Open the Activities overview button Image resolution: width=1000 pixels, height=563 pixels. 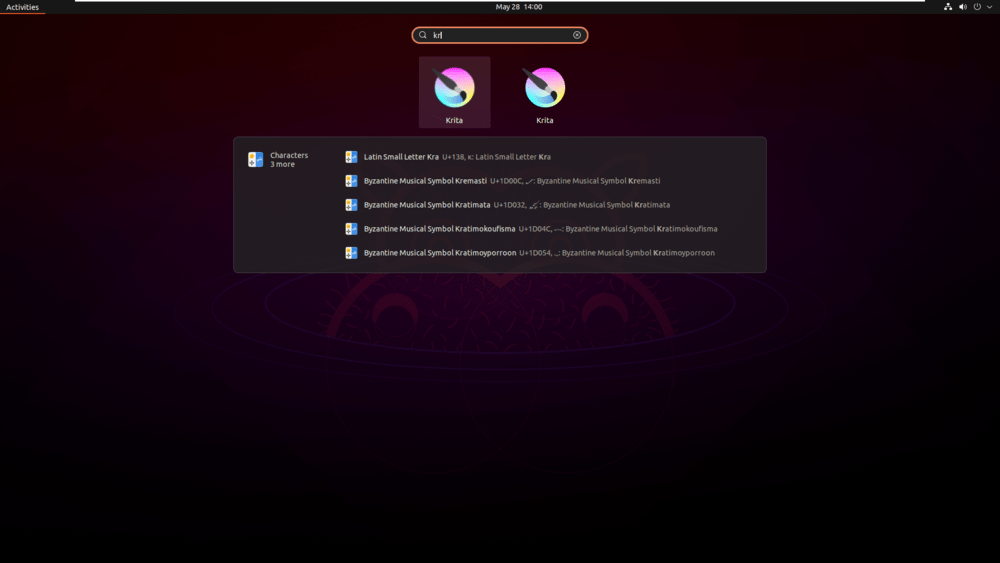coord(22,7)
